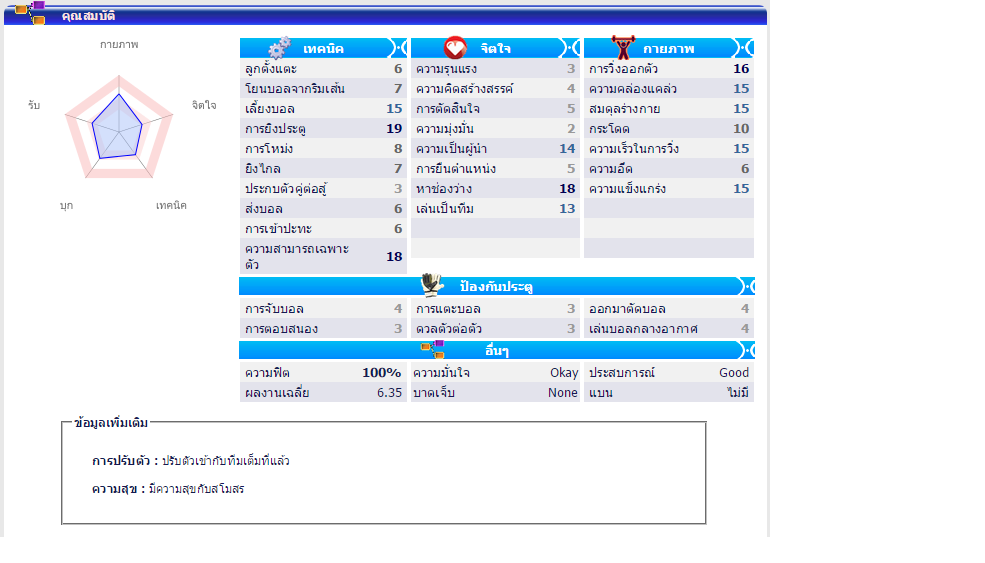
Task: Click the การโหม่ง attribute label
Action: click(x=269, y=149)
